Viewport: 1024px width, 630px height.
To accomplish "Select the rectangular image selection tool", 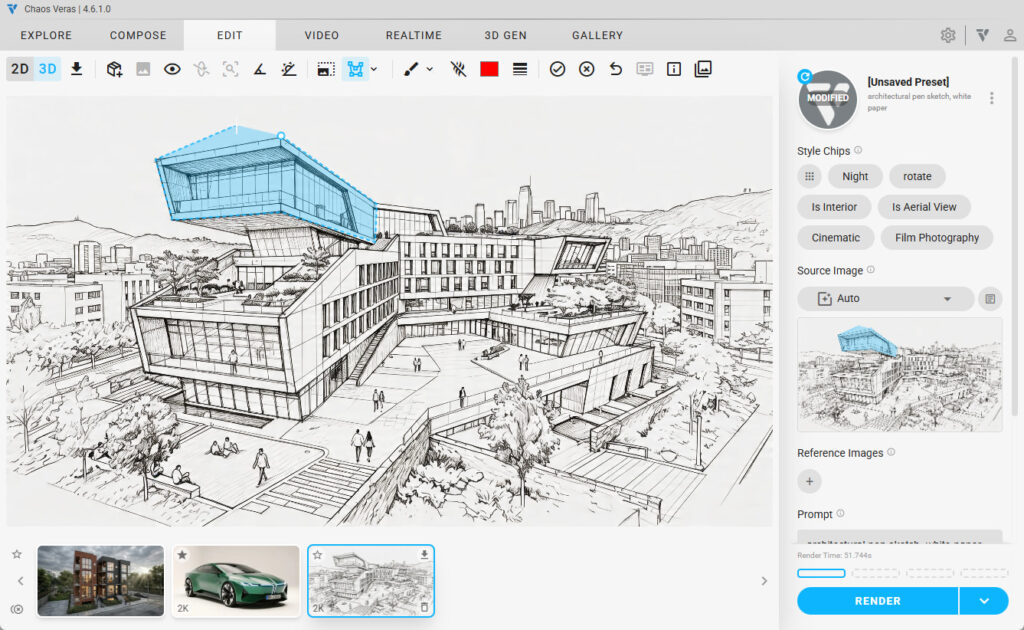I will coord(326,69).
